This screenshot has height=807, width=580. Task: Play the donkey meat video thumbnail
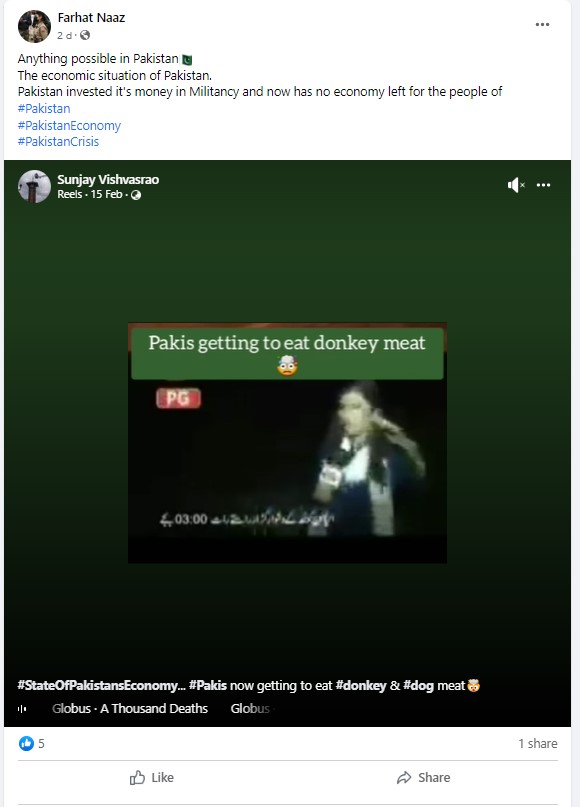click(x=287, y=443)
